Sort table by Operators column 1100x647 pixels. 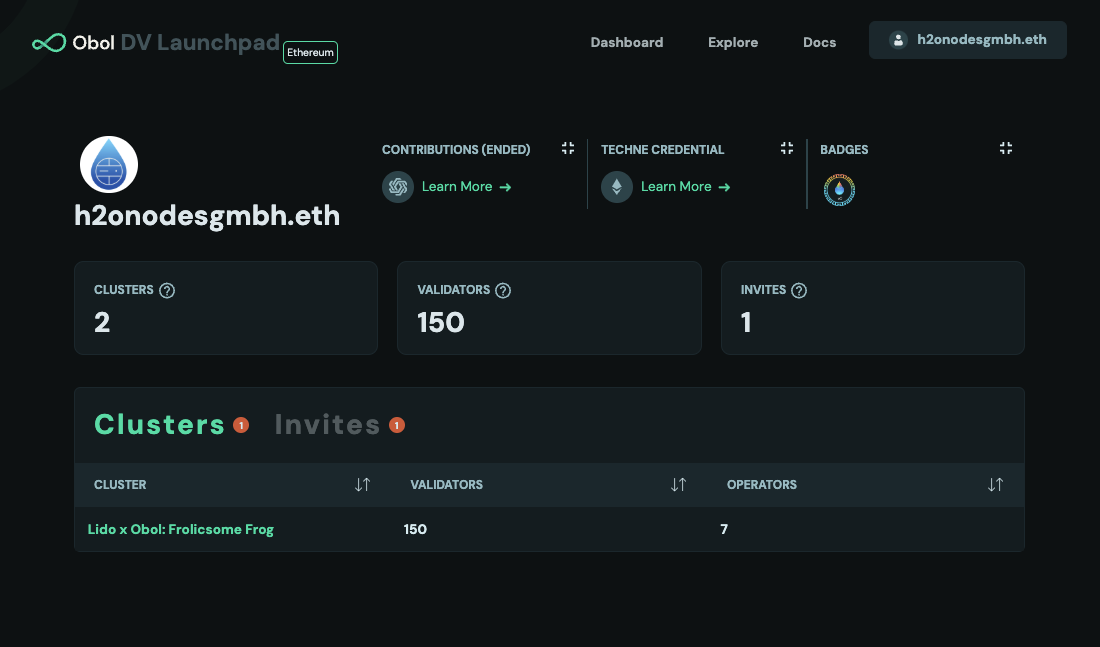click(994, 484)
